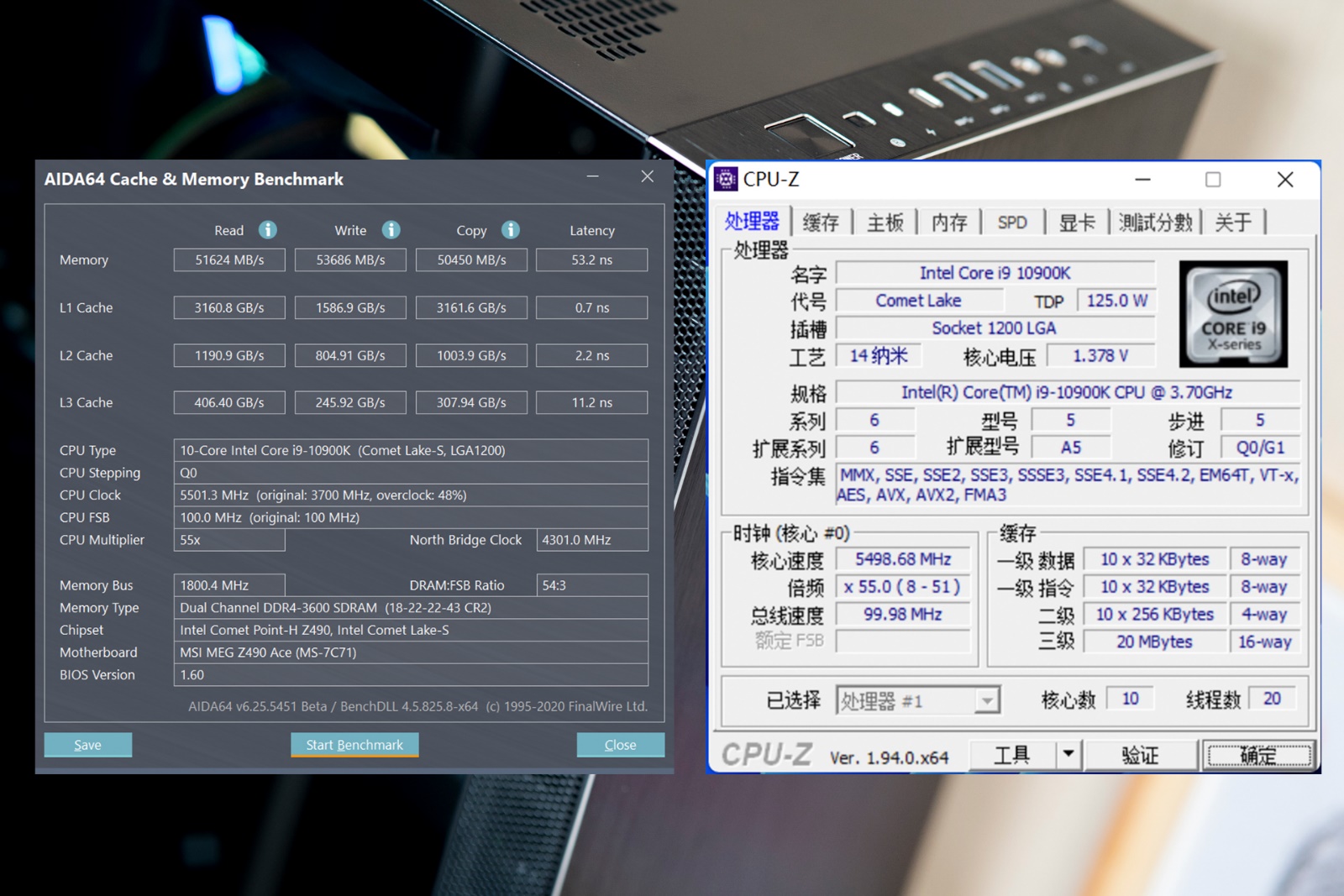The image size is (1344, 896).
Task: Switch to the 显卡 tab in CPU-Z
Action: point(1077,223)
